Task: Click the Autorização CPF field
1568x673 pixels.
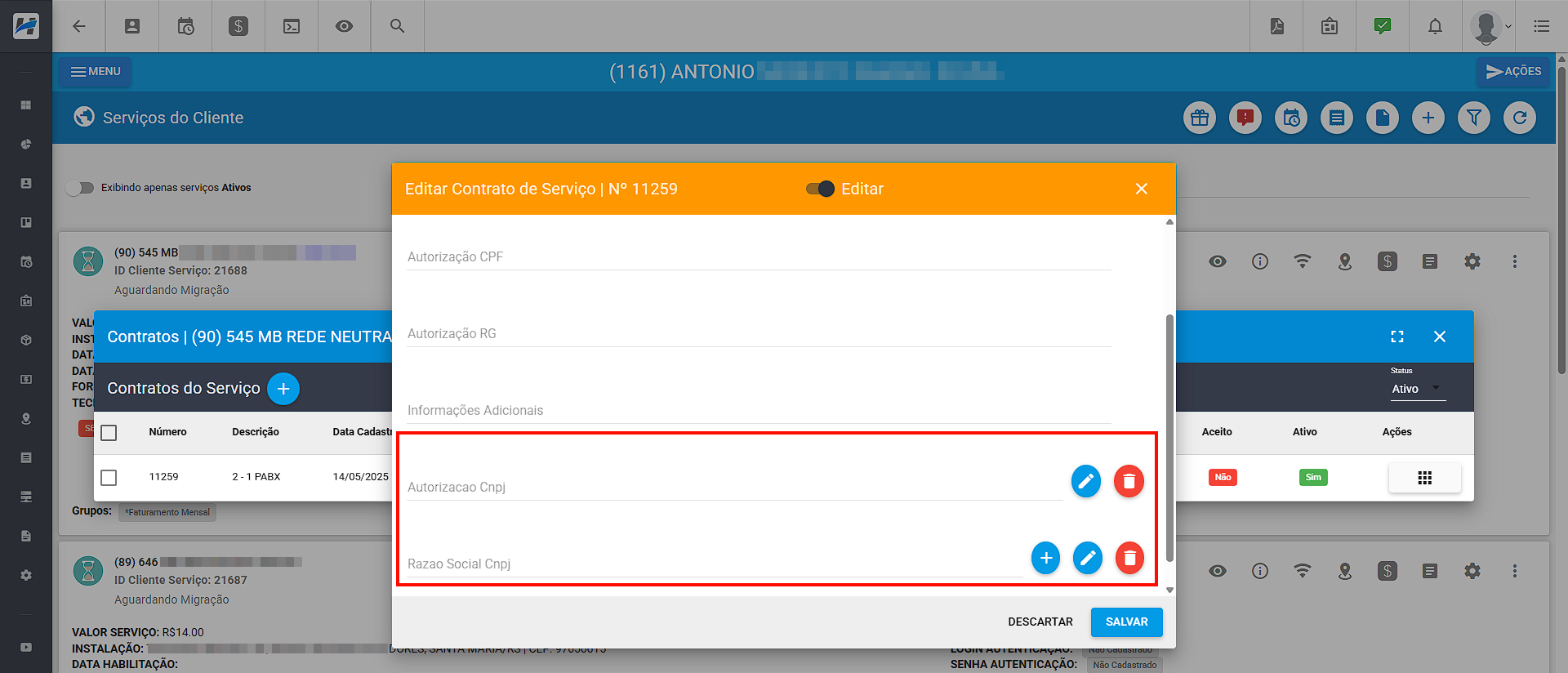Action: [x=759, y=256]
